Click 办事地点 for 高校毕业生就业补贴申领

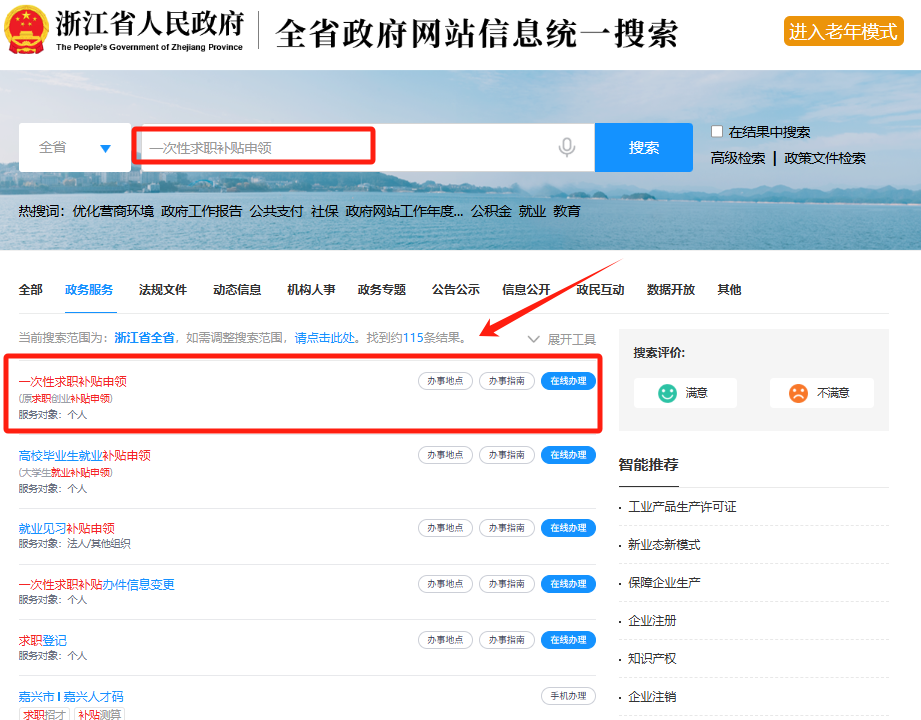point(445,455)
